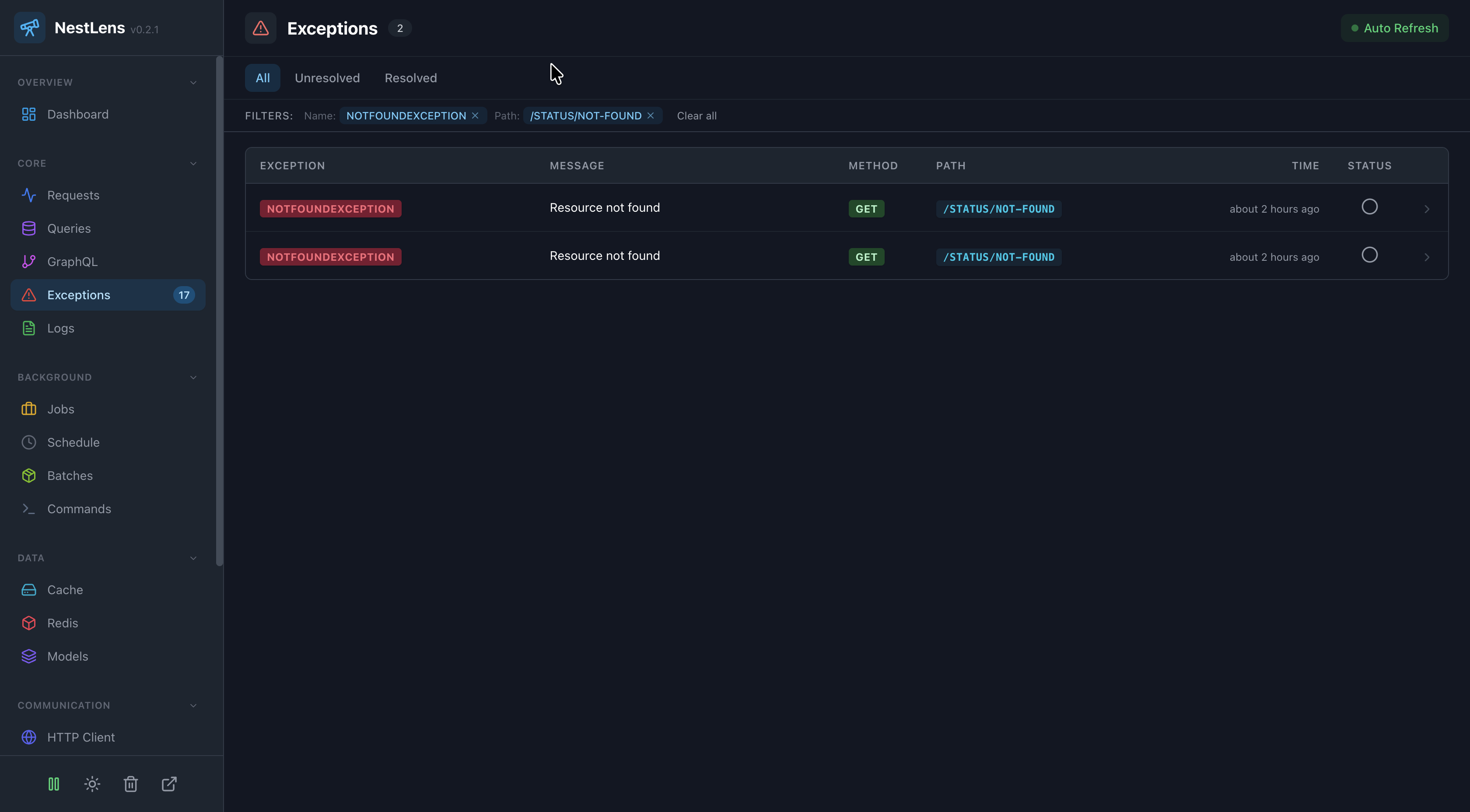Toggle the Auto Refresh indicator
This screenshot has width=1470, height=812.
coord(1394,28)
